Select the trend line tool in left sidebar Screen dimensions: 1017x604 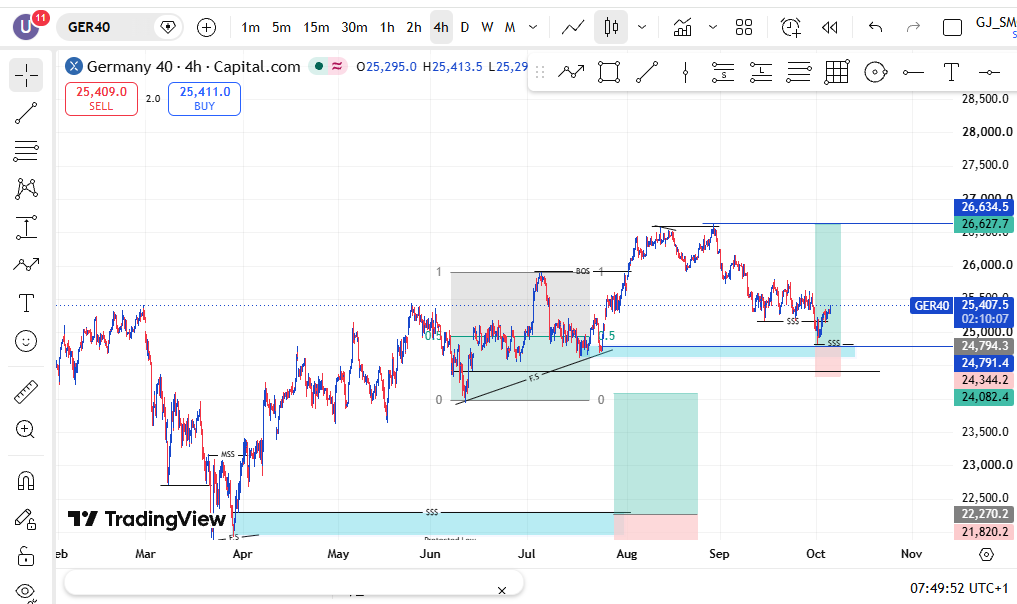point(26,113)
